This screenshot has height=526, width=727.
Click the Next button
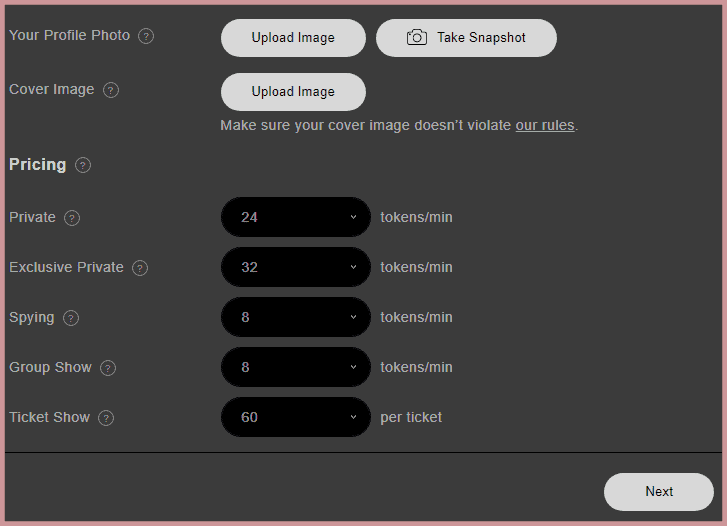(x=659, y=491)
